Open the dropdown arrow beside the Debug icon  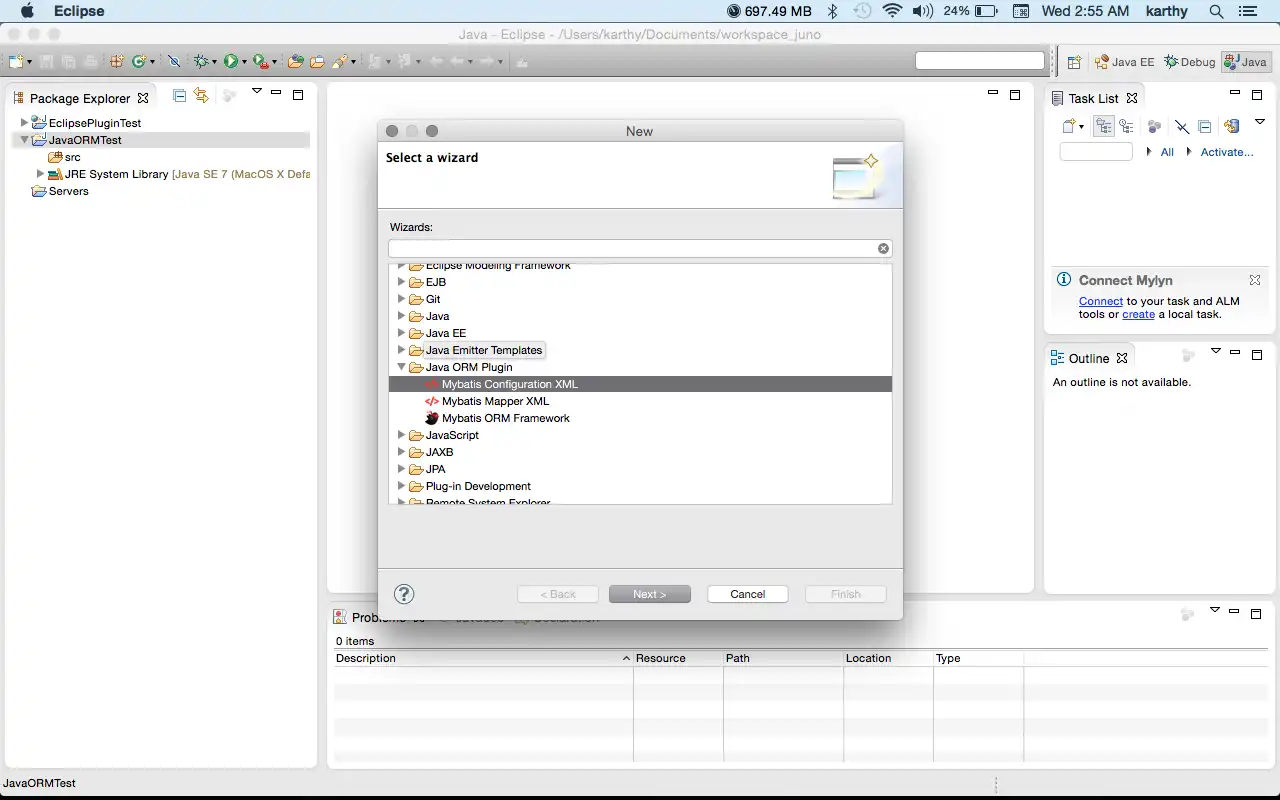[x=214, y=62]
